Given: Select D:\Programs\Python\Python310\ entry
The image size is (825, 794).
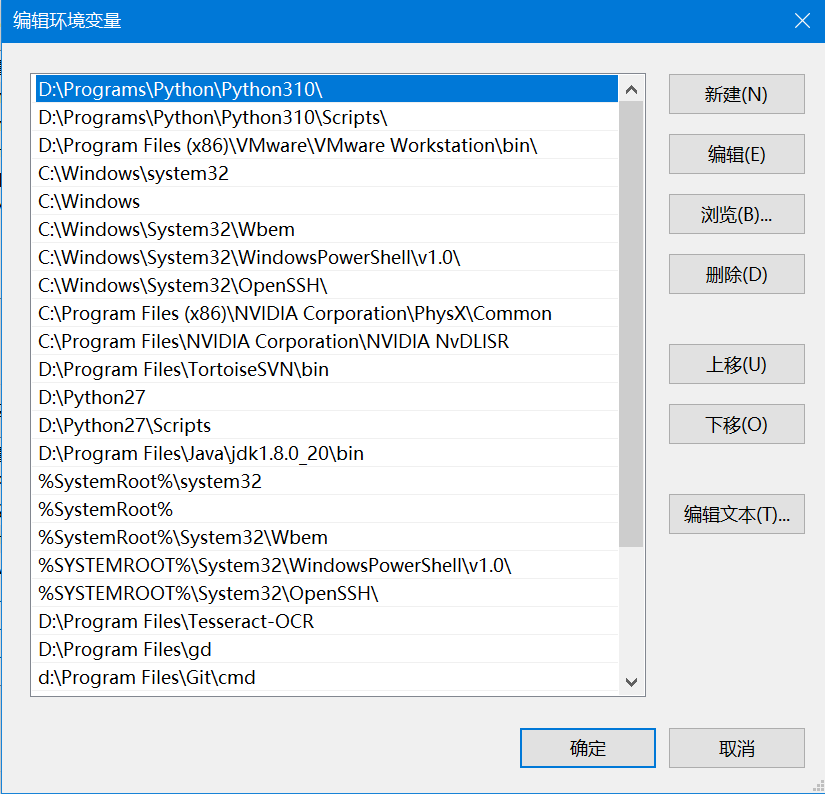Looking at the screenshot, I should click(327, 89).
